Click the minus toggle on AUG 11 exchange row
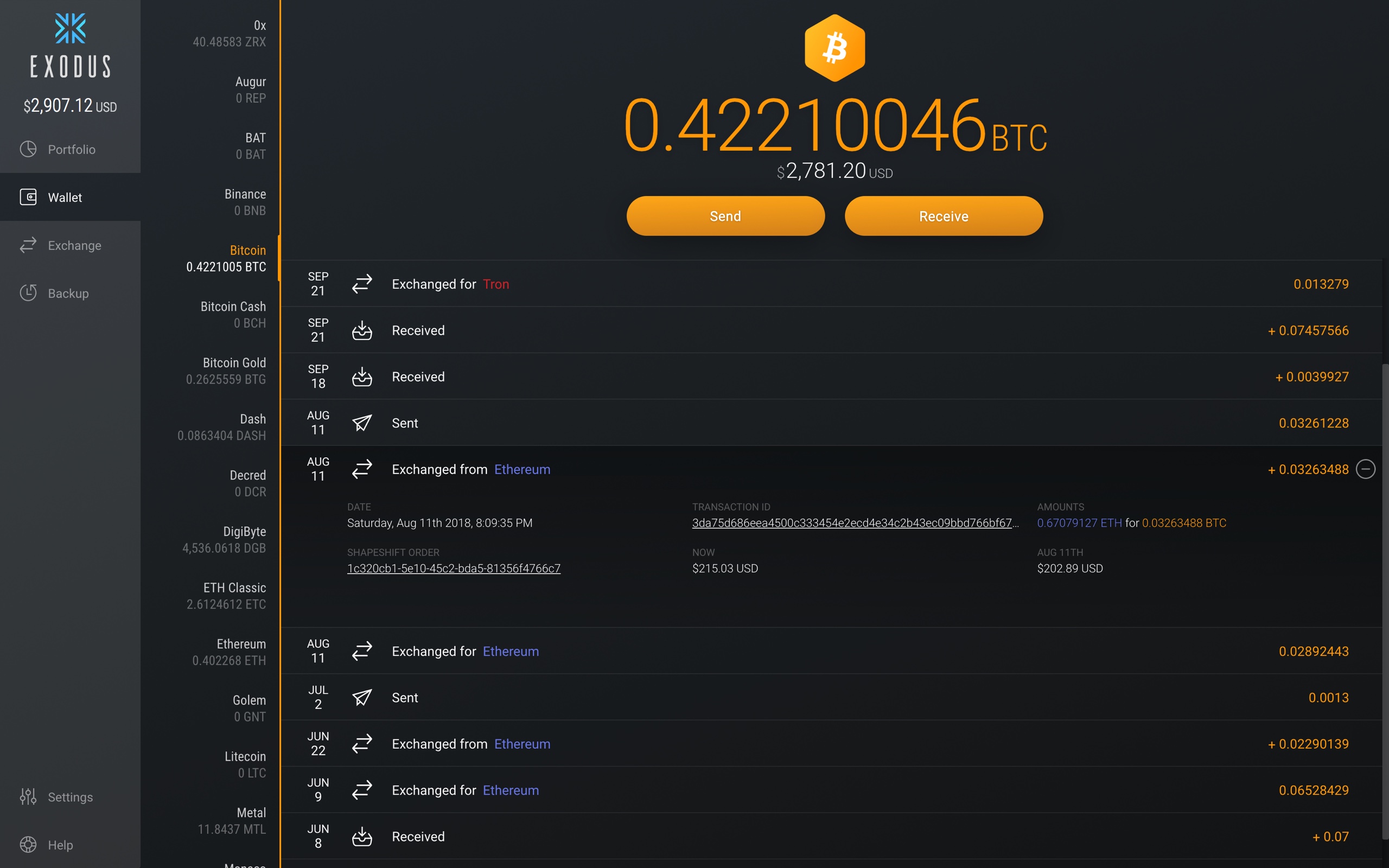 1366,468
